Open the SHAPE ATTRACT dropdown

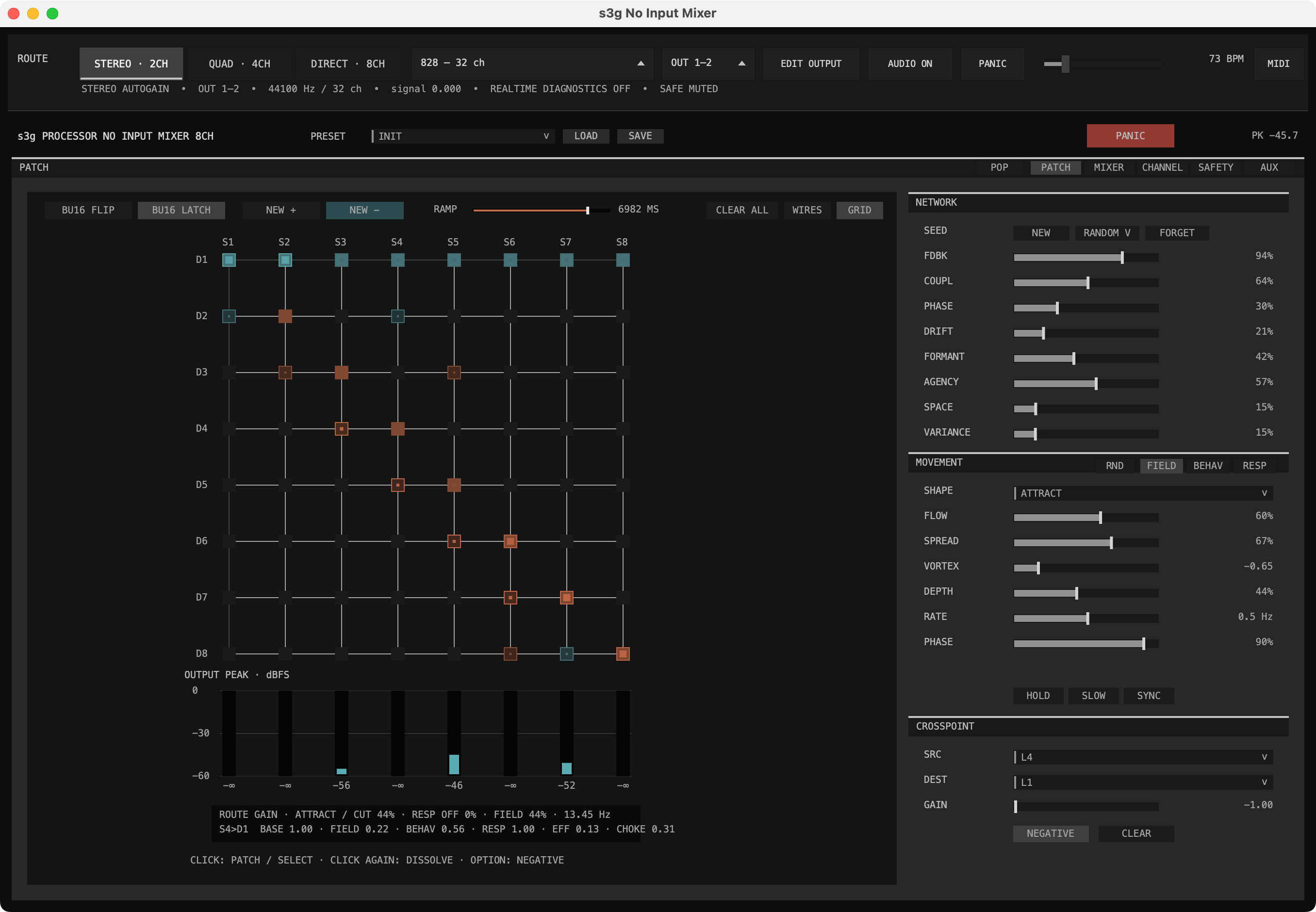1143,493
